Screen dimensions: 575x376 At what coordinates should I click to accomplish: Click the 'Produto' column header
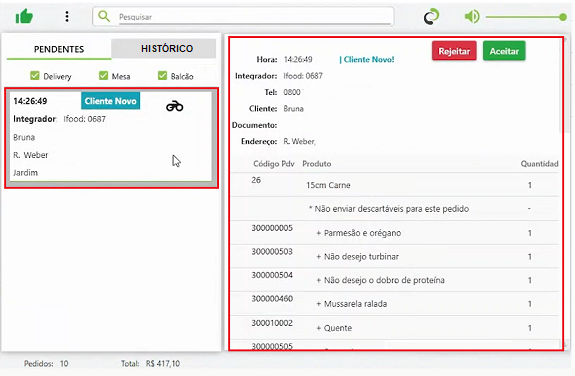click(316, 164)
